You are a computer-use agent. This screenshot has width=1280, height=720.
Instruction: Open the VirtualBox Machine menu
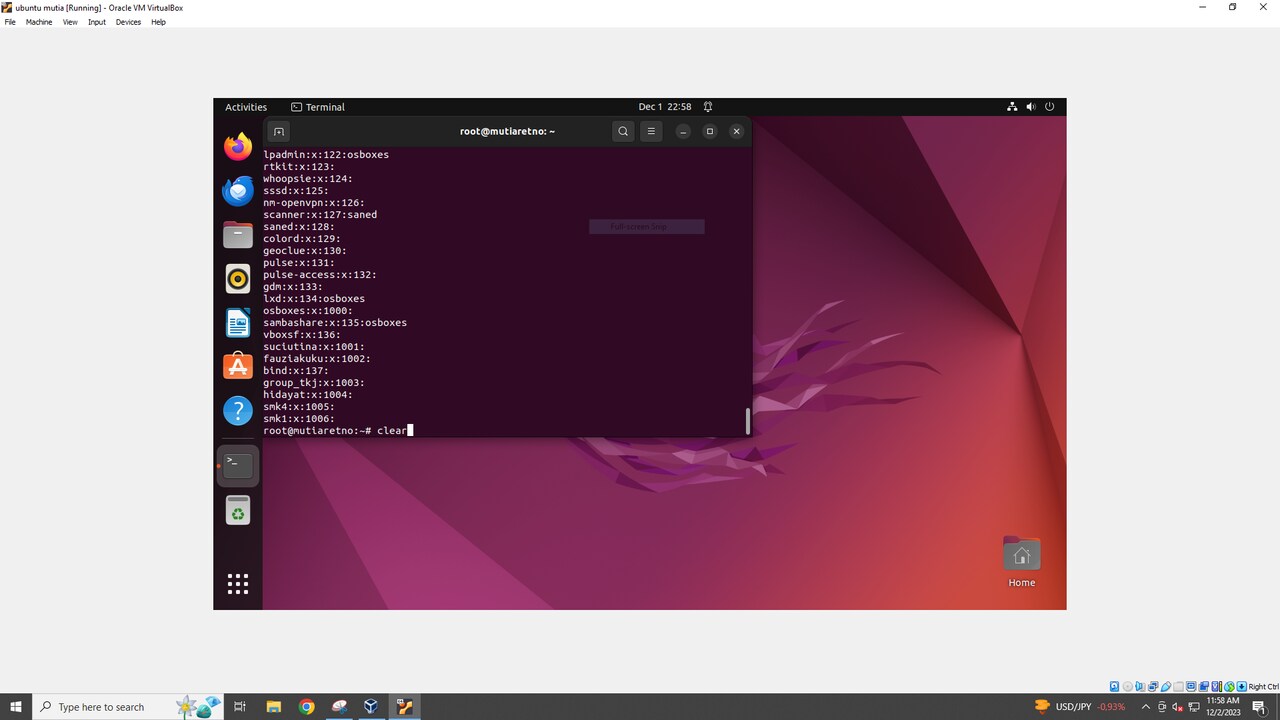39,22
